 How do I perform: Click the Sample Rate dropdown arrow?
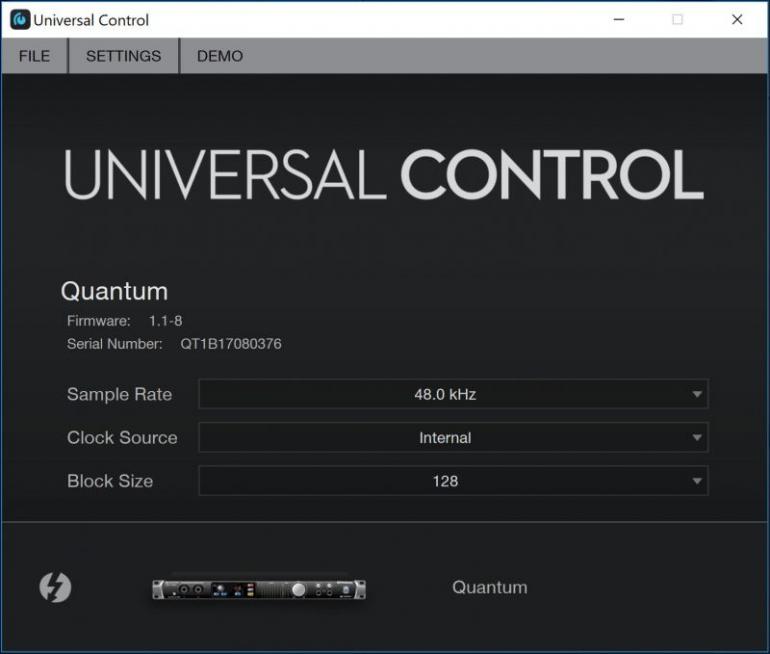696,394
